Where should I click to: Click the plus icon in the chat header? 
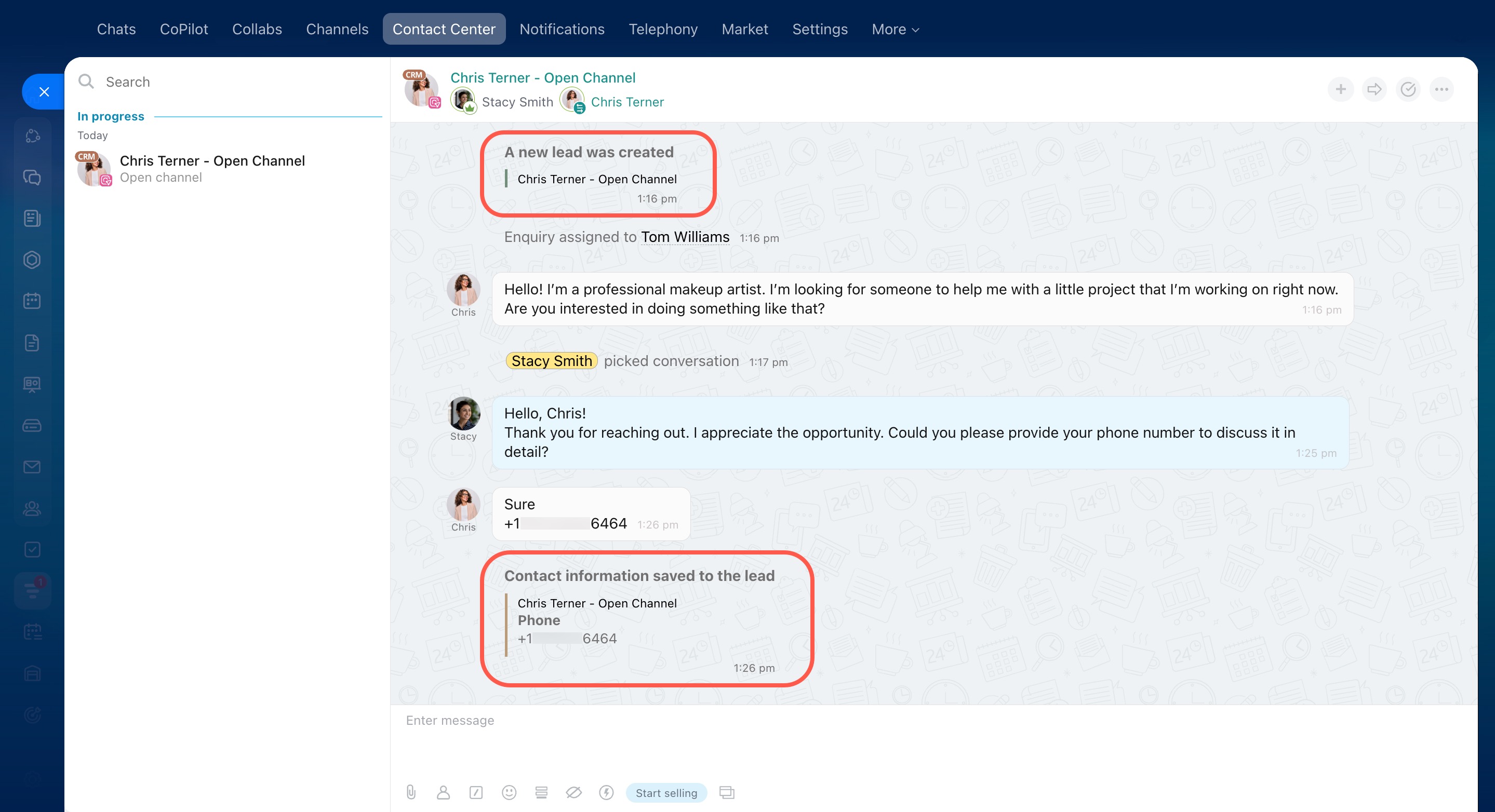coord(1341,89)
